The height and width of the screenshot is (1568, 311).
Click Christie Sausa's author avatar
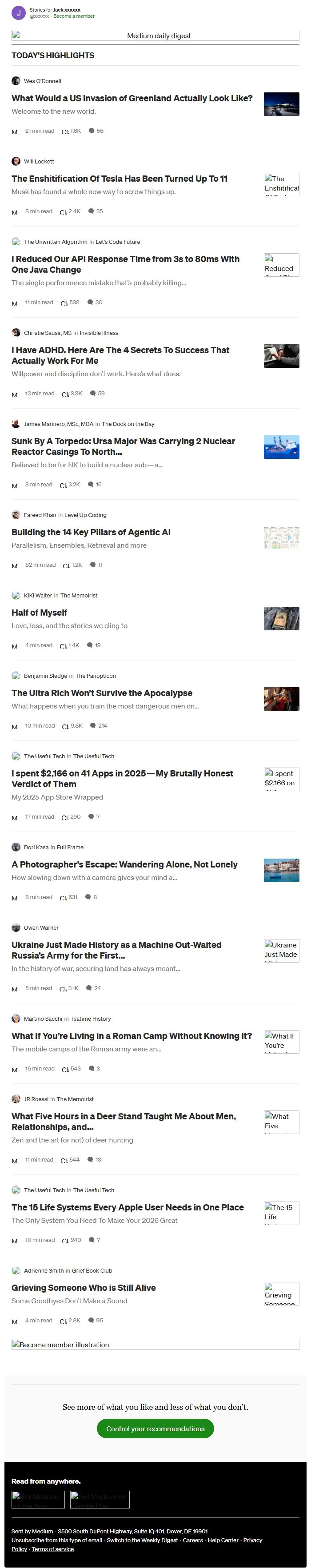[16, 333]
